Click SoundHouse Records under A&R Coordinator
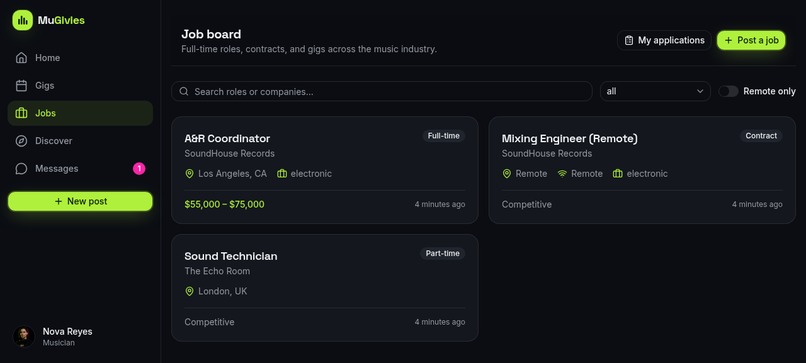 point(230,154)
